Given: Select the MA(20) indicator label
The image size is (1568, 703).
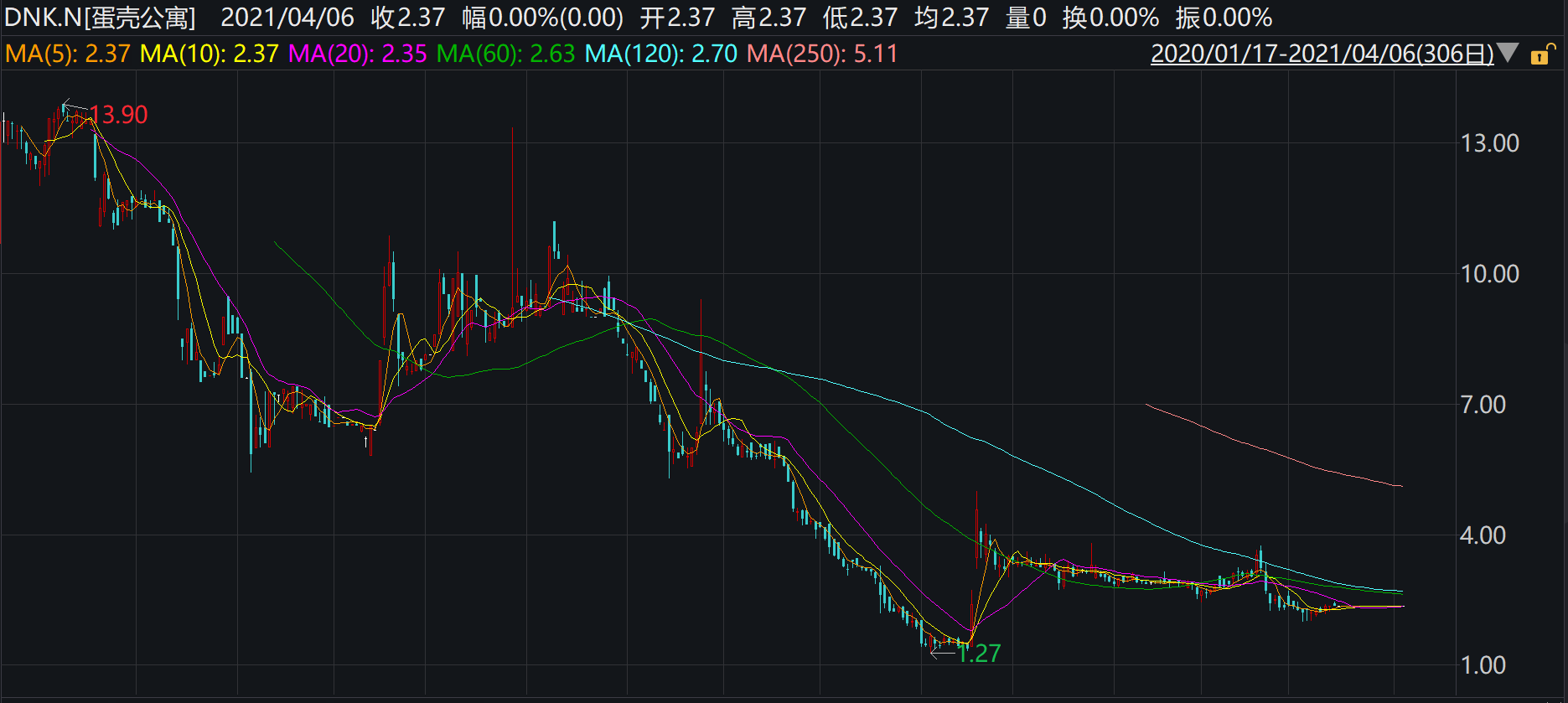Looking at the screenshot, I should (357, 54).
